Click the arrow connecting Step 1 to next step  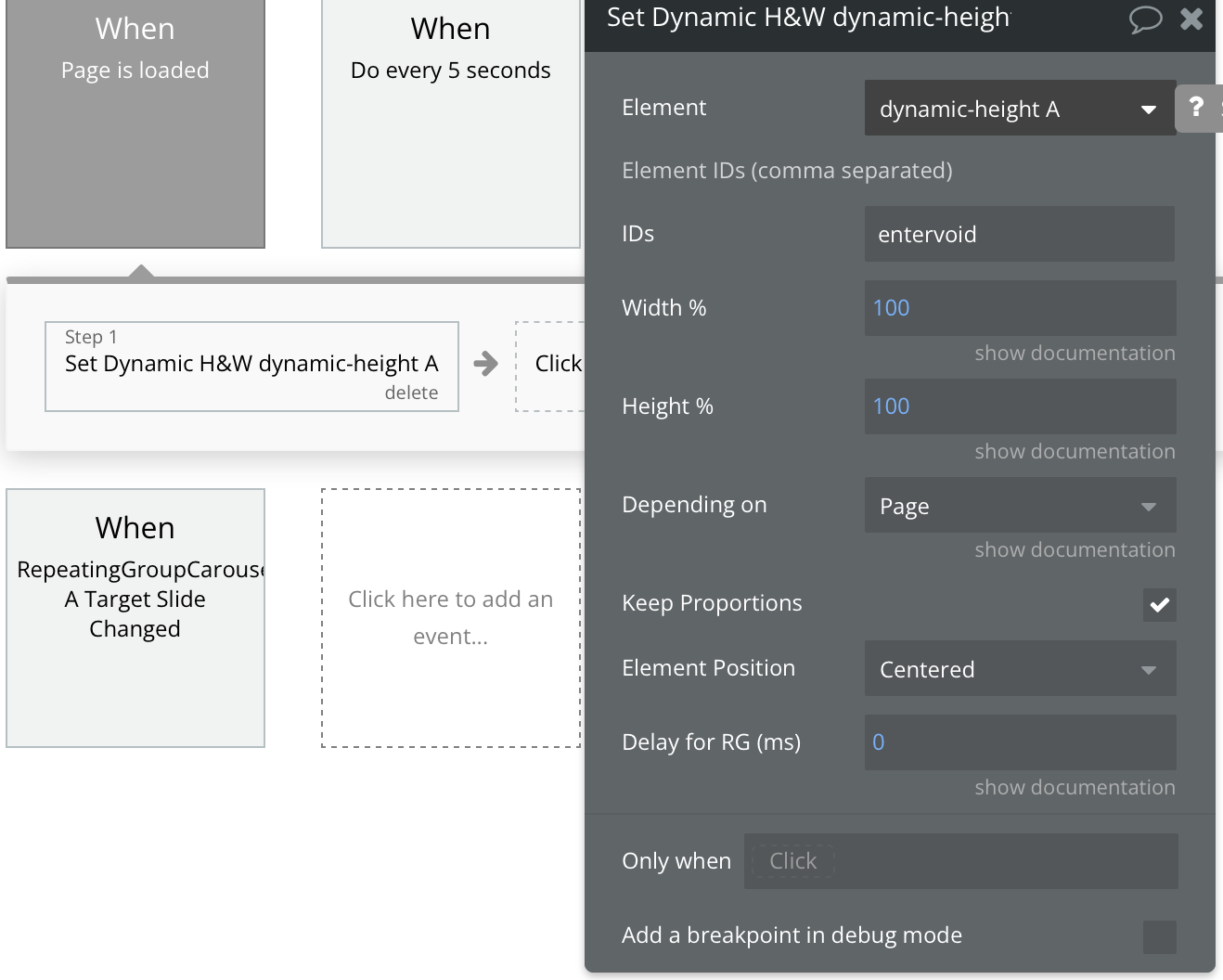[x=486, y=365]
